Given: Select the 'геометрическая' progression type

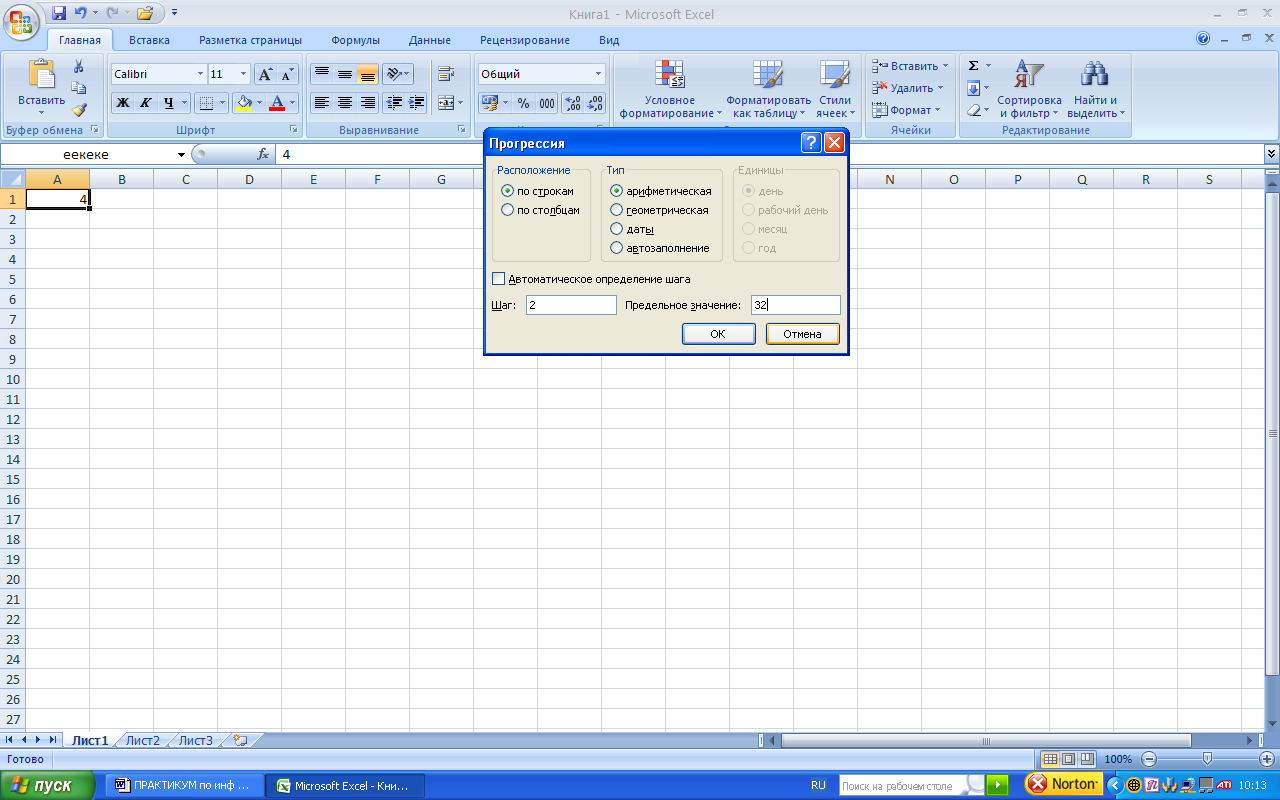Looking at the screenshot, I should 616,210.
